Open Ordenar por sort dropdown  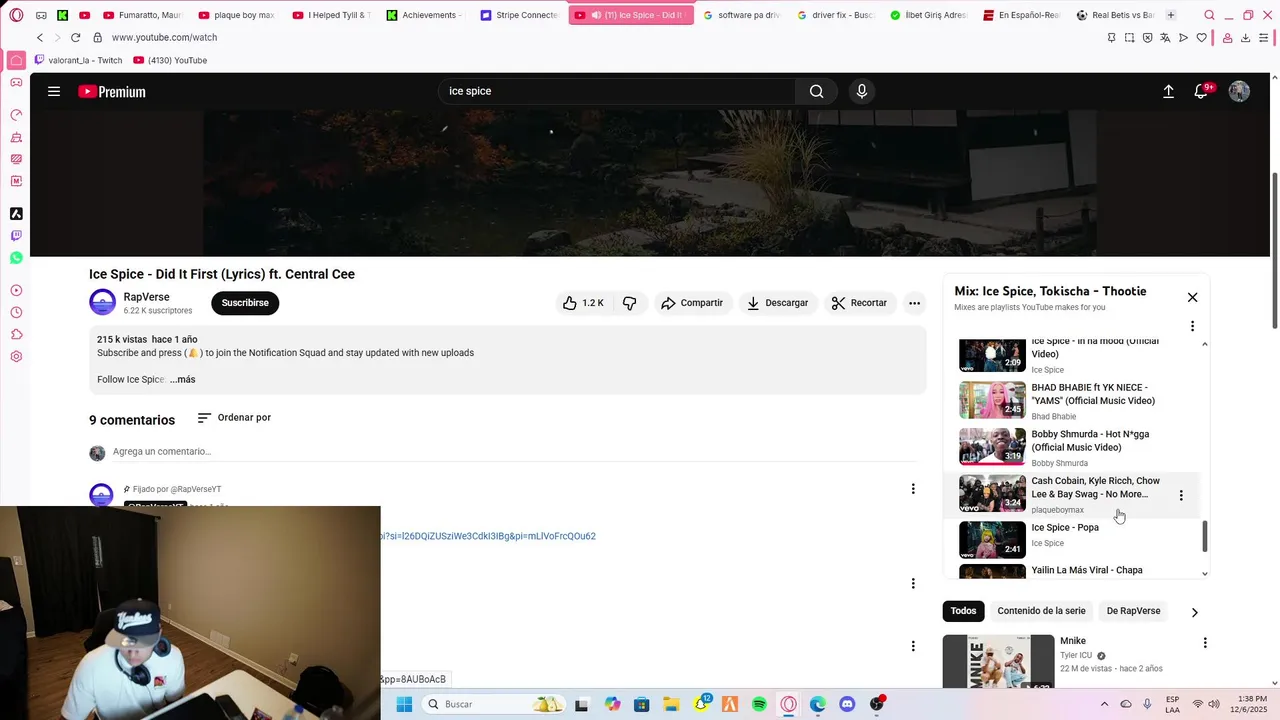coord(234,418)
